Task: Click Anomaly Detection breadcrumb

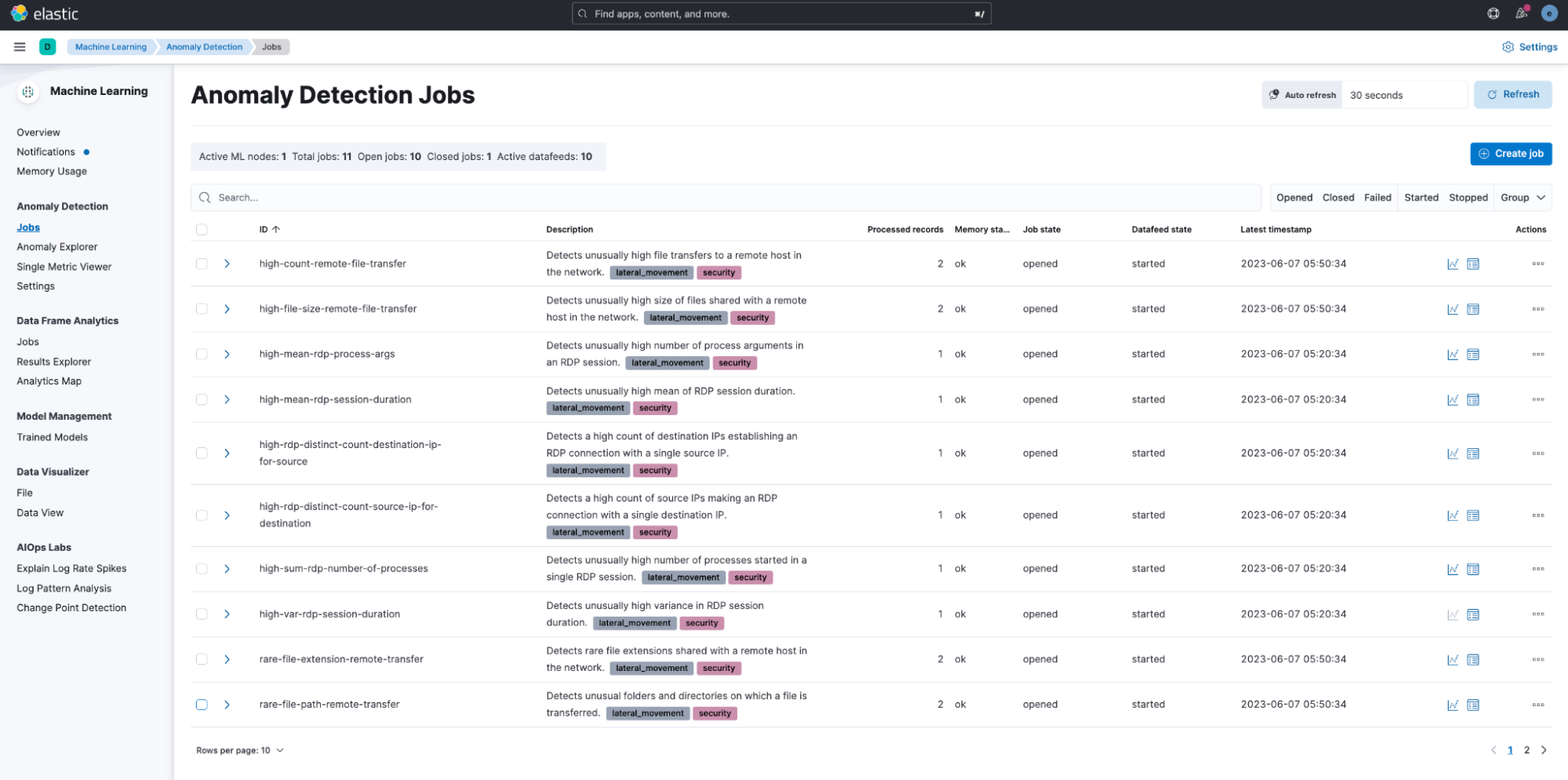Action: point(204,47)
